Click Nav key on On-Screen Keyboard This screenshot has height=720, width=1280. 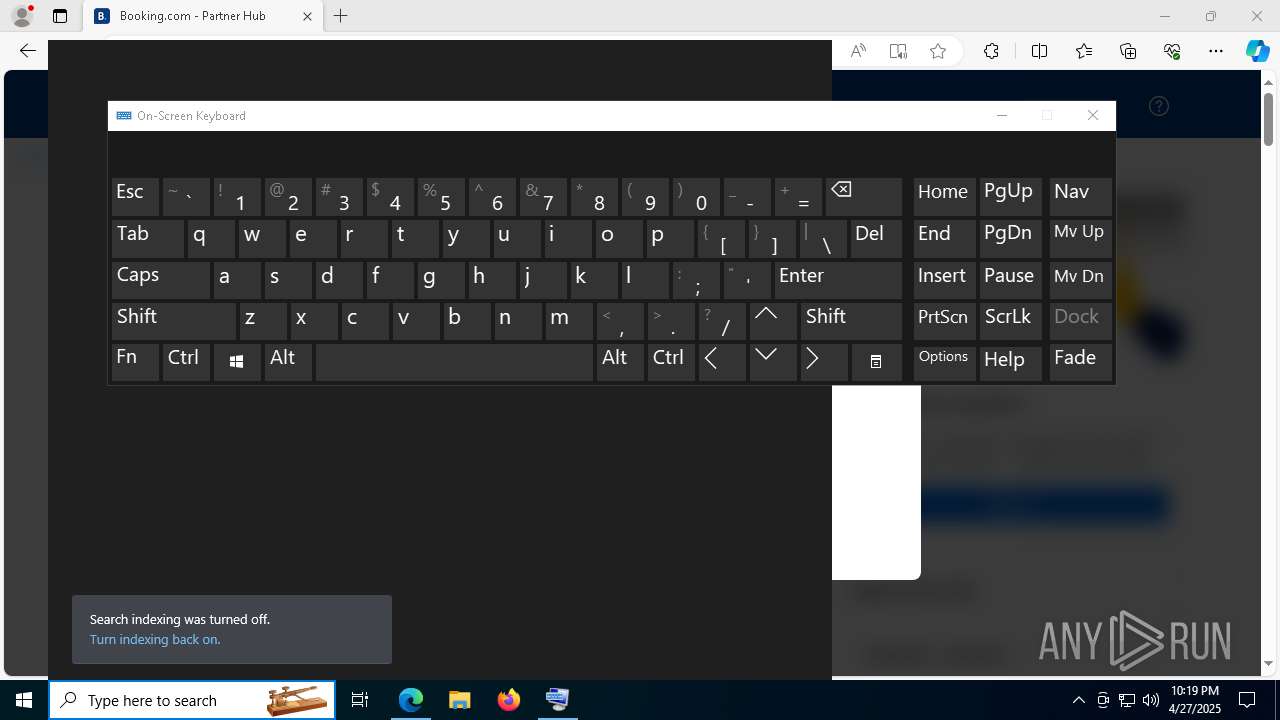click(x=1081, y=196)
